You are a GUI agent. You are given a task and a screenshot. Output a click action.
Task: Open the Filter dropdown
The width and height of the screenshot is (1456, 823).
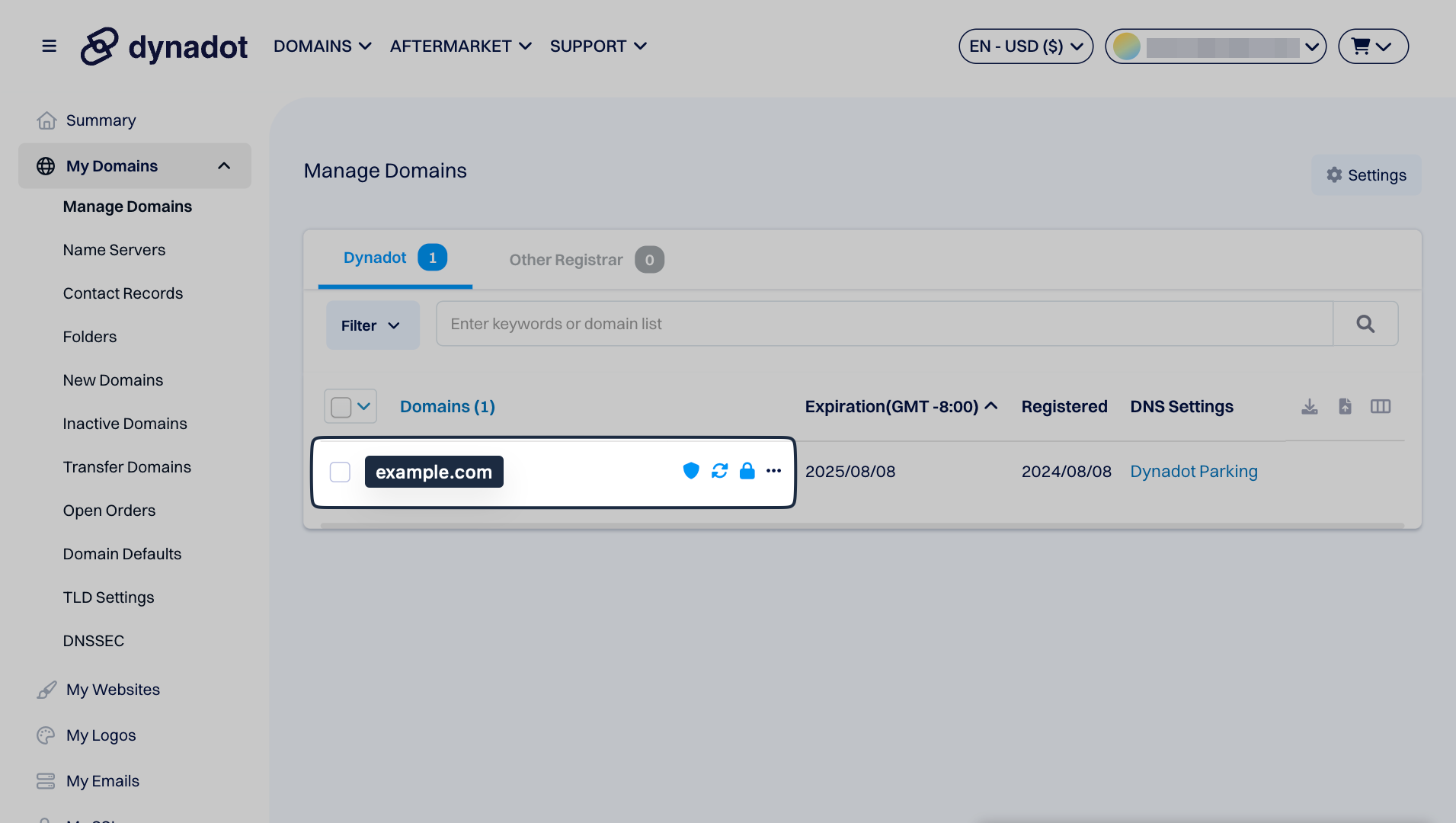pyautogui.click(x=373, y=325)
